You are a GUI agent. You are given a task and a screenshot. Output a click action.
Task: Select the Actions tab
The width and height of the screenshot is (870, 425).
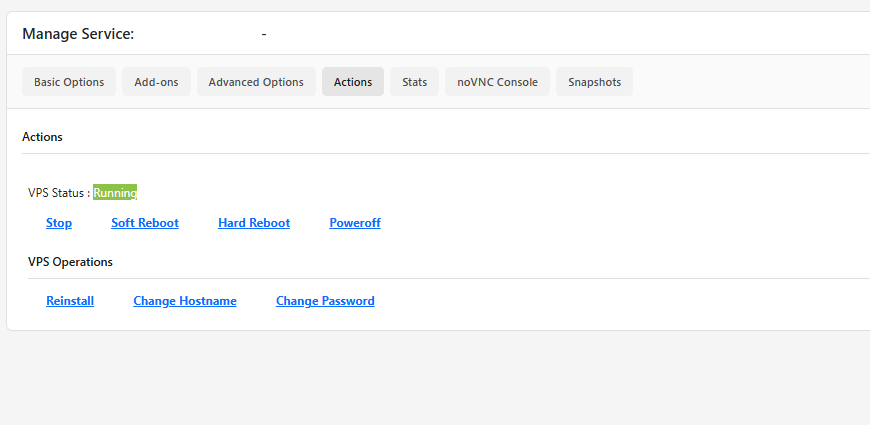(x=353, y=82)
